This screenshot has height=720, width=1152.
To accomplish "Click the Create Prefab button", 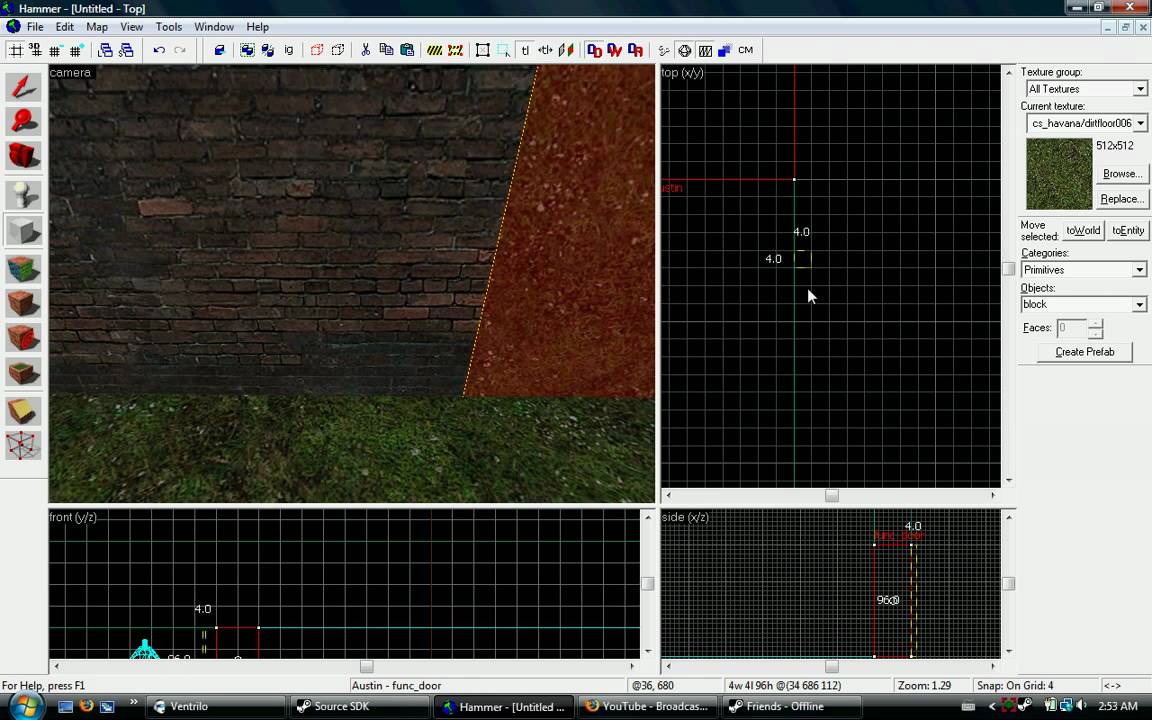I will coord(1084,352).
